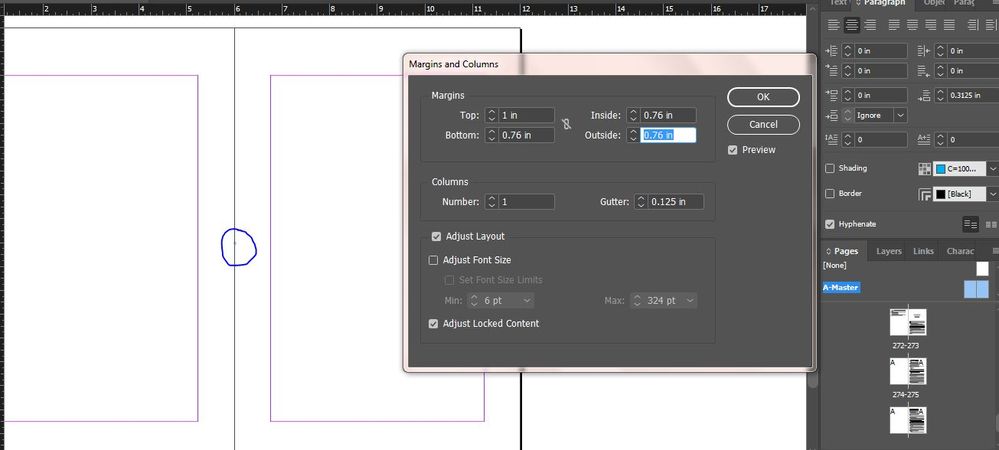Viewport: 999px width, 450px height.
Task: Click the Gutter 0.125 in field
Action: tap(676, 202)
